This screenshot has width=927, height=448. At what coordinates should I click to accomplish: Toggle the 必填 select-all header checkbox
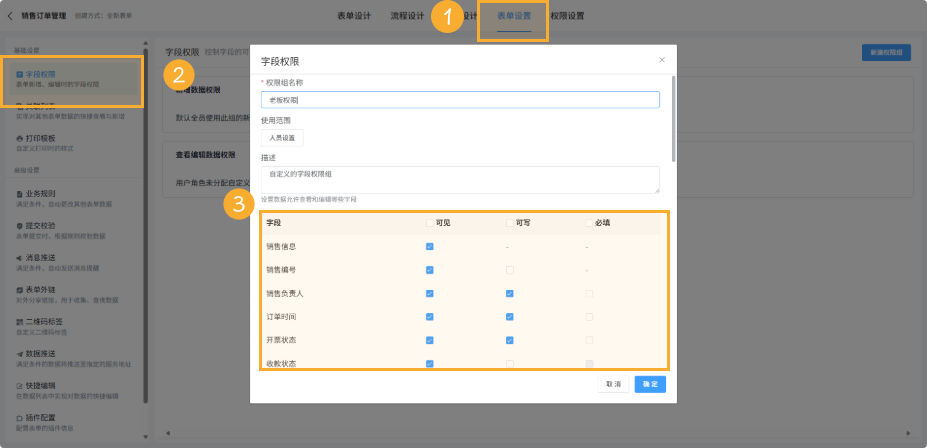tap(589, 223)
